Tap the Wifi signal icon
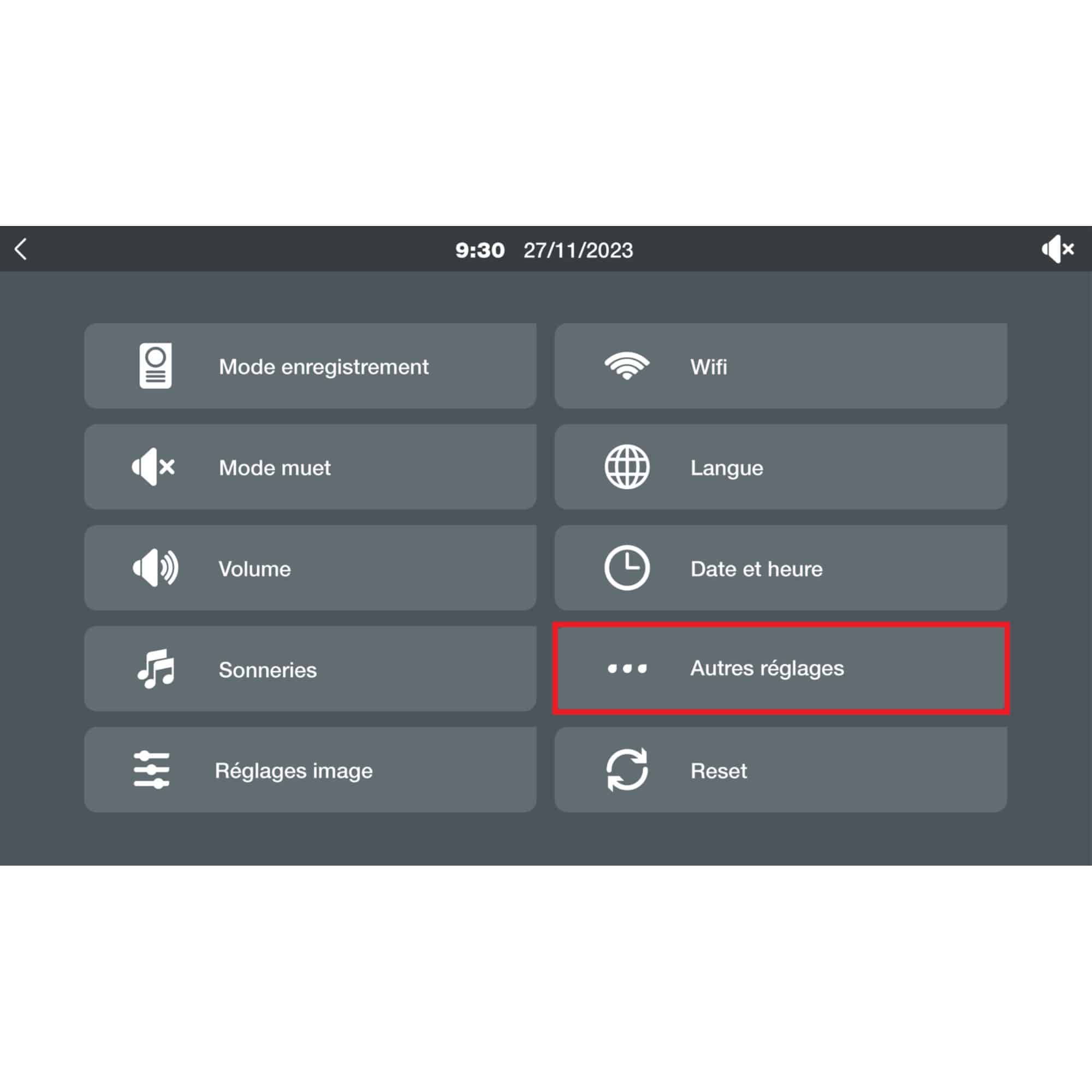The image size is (1092, 1092). [627, 366]
